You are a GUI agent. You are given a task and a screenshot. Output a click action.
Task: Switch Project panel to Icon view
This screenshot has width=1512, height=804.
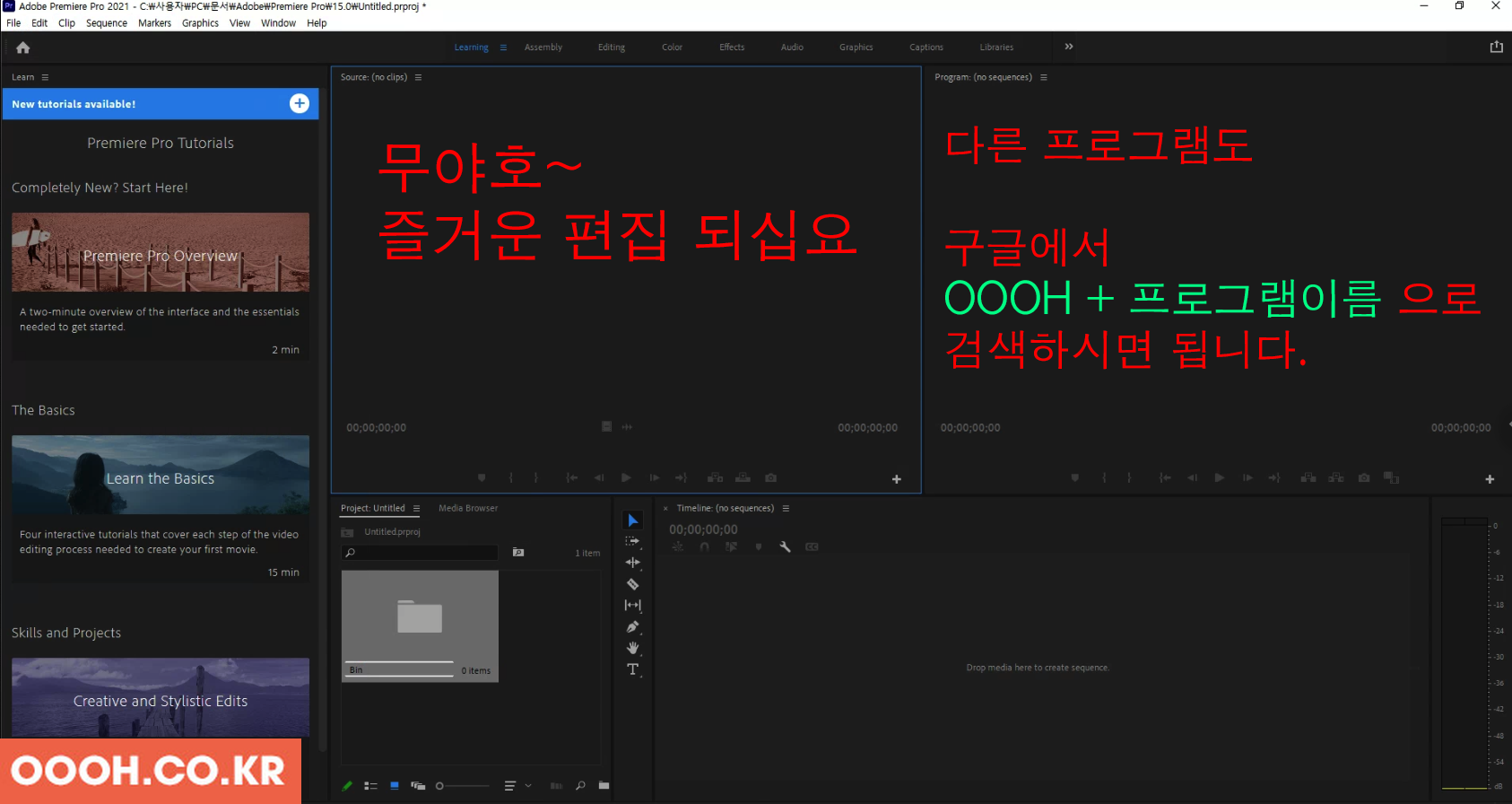coord(395,785)
